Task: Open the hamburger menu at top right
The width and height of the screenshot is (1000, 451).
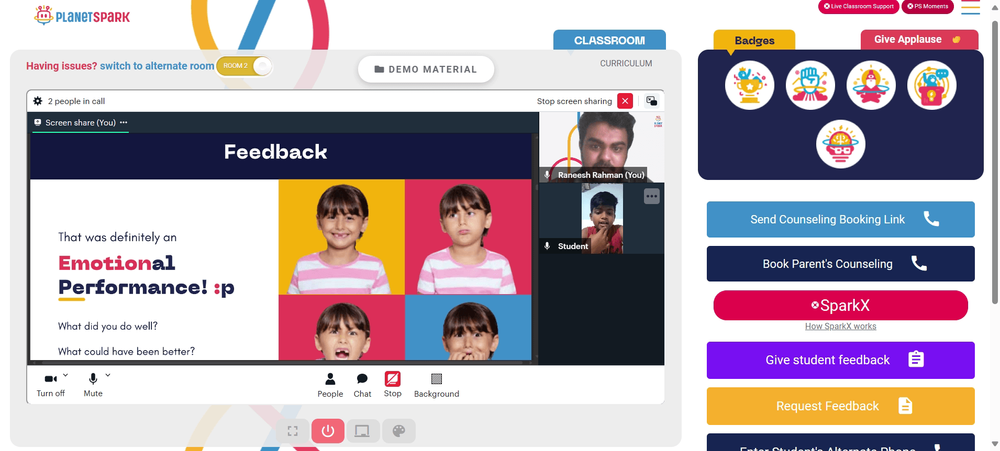Action: coord(970,7)
